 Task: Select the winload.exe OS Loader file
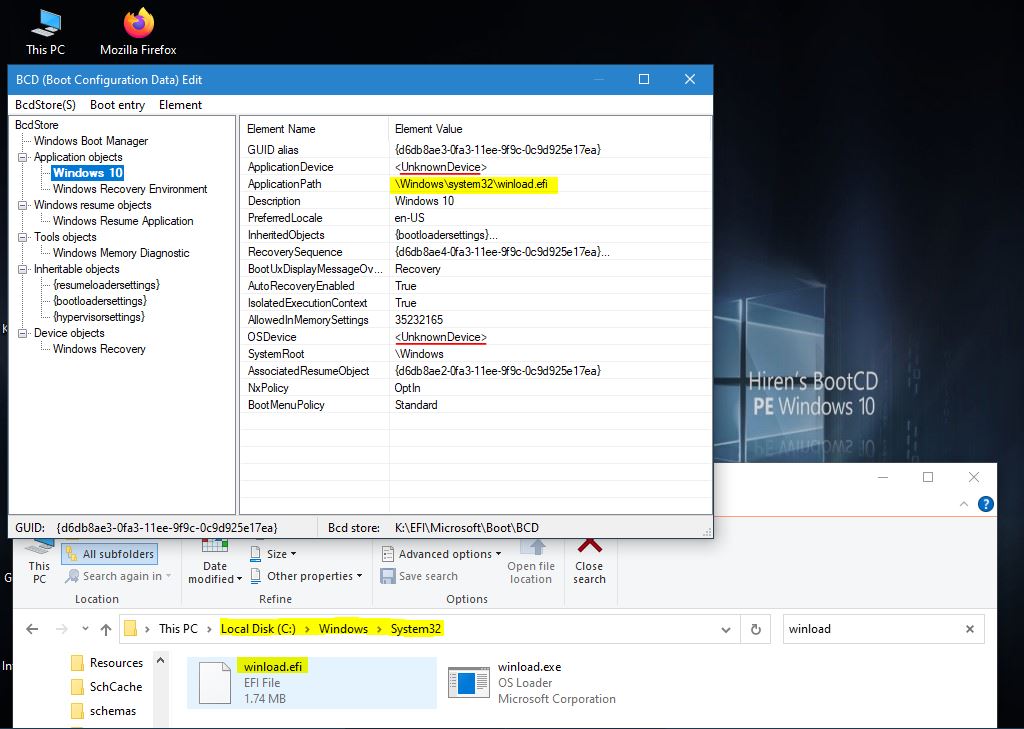tap(530, 683)
